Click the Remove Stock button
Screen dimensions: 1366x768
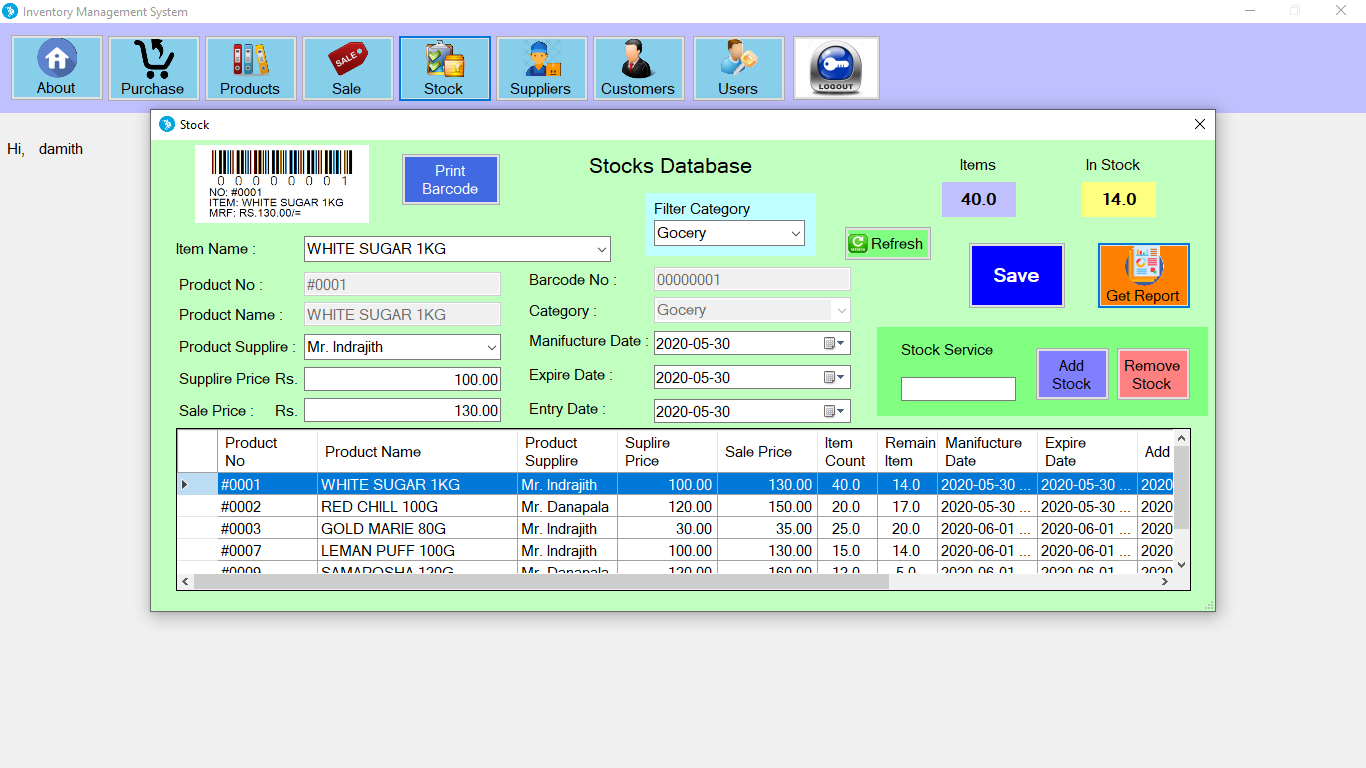(1152, 373)
